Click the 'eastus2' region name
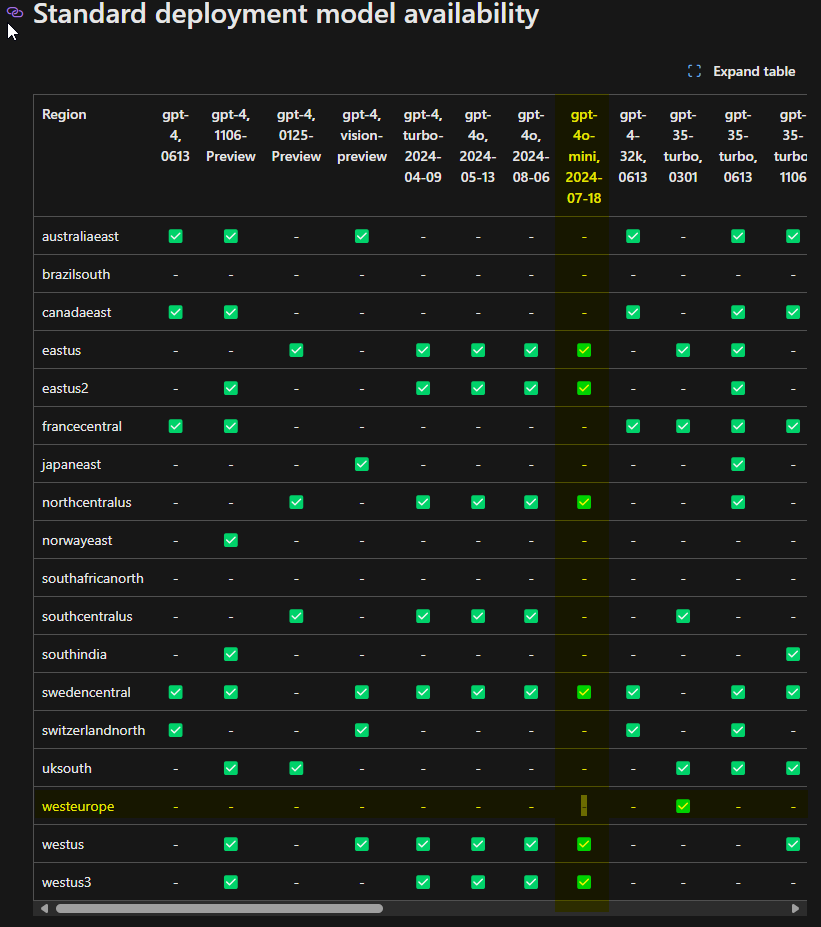 tap(65, 388)
